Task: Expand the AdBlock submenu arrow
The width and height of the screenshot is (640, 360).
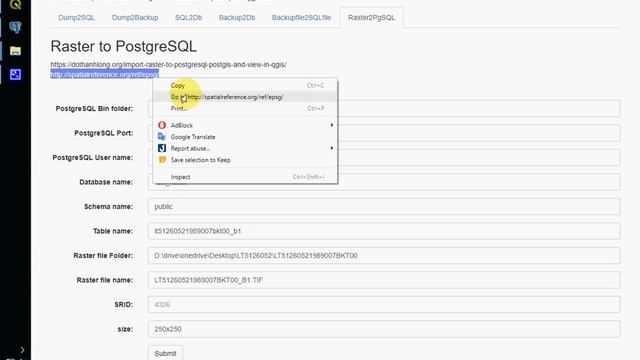Action: point(332,125)
